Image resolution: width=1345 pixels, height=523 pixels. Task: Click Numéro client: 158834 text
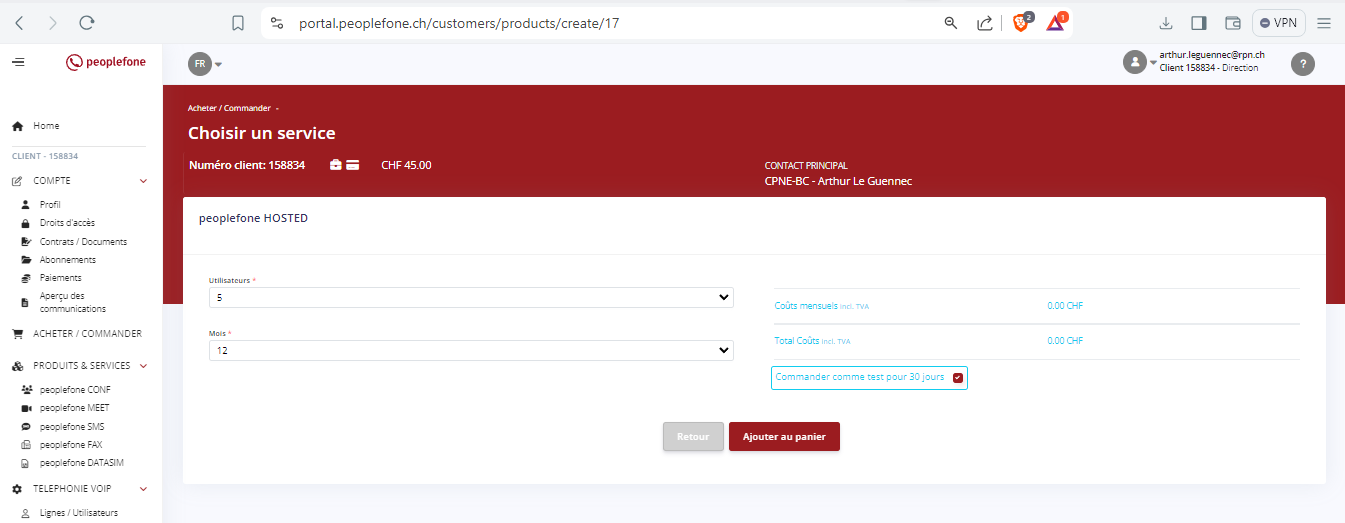[246, 165]
